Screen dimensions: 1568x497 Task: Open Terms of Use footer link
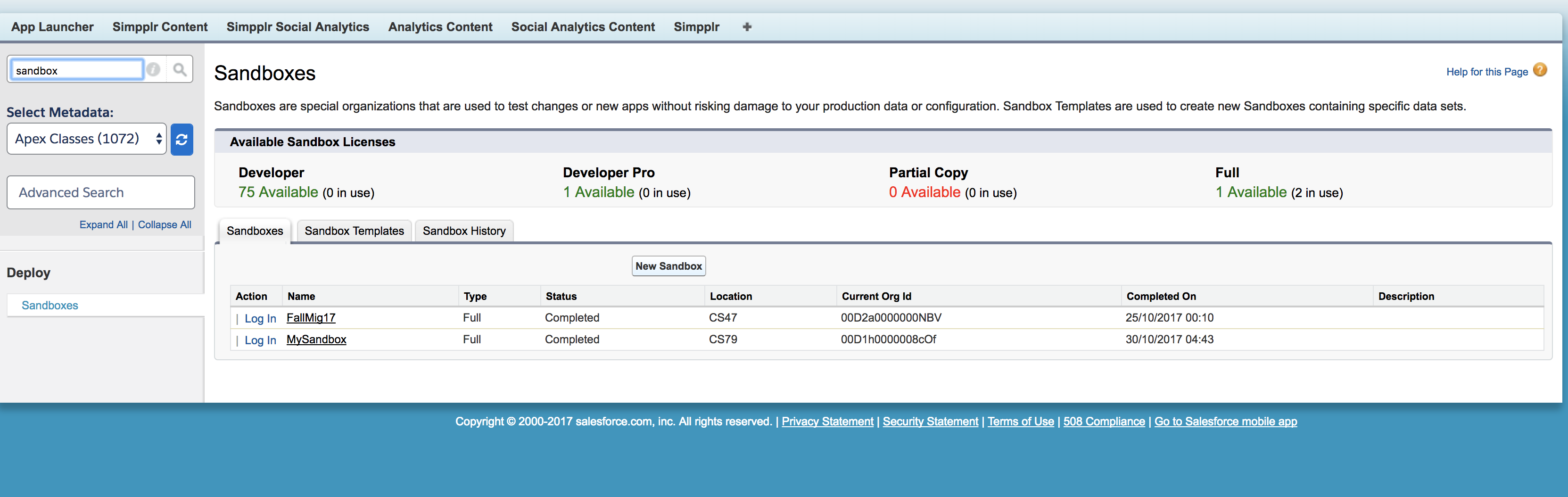(1020, 422)
